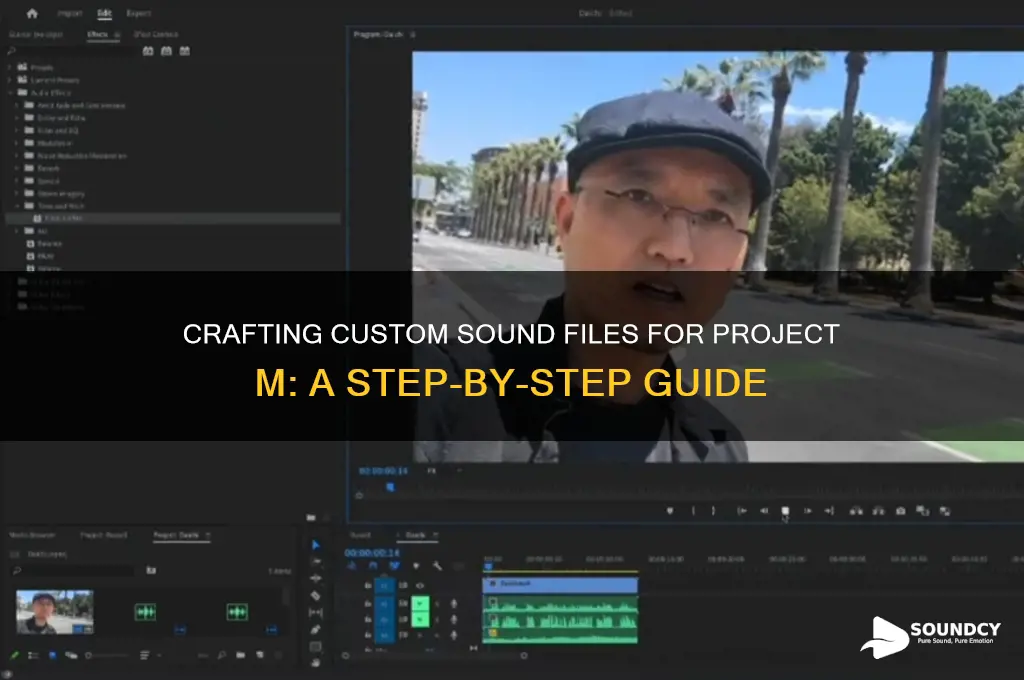Go to Out point
This screenshot has width=1024, height=680.
point(829,511)
